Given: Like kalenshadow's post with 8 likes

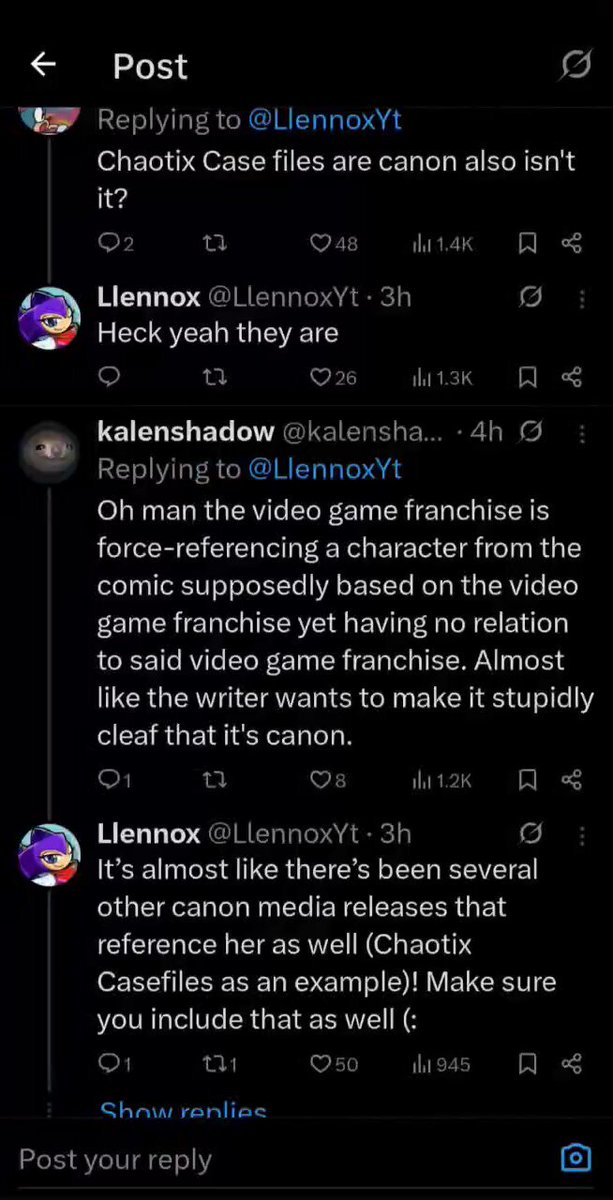Looking at the screenshot, I should [x=327, y=780].
